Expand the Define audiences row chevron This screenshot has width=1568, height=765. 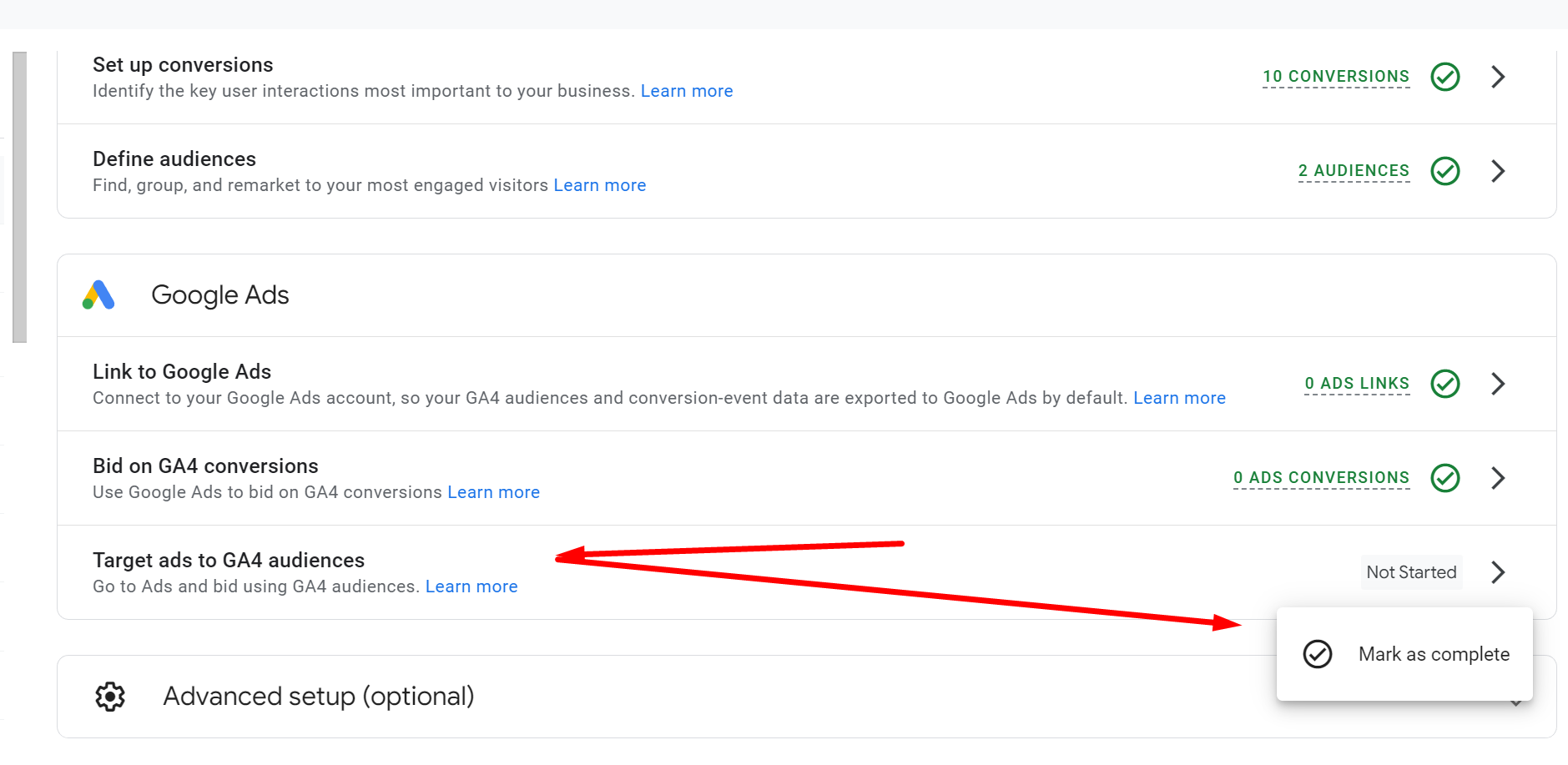(1499, 171)
